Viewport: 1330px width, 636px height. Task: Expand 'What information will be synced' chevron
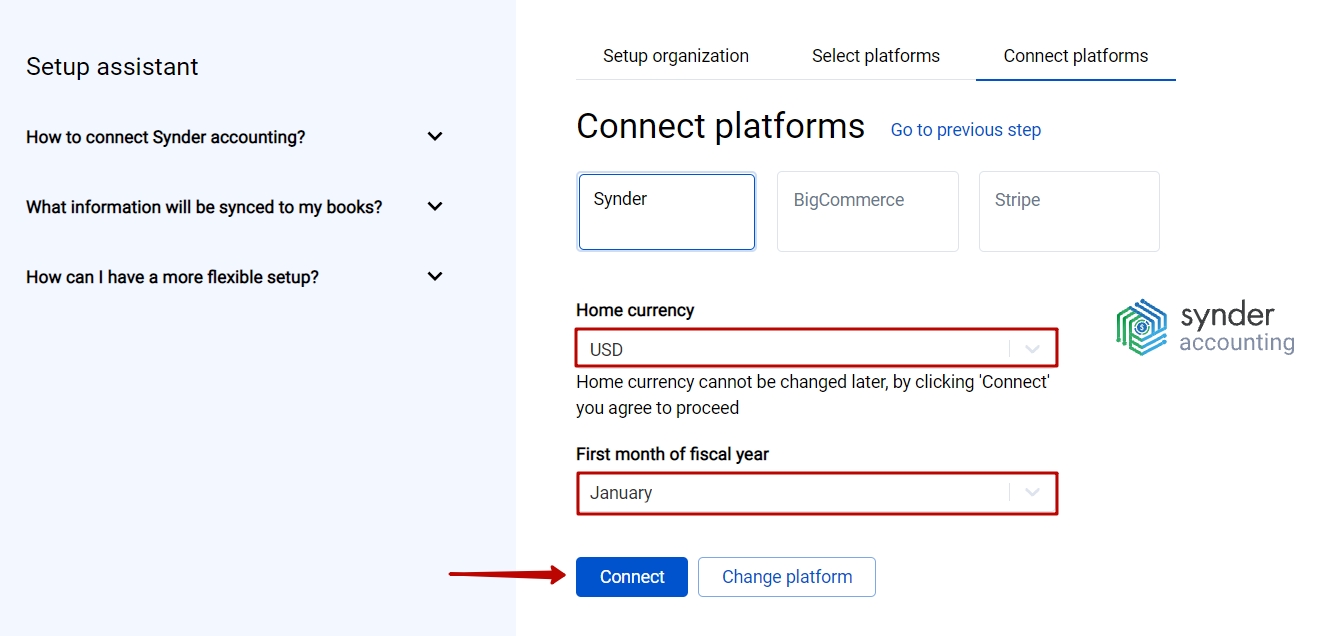point(435,206)
